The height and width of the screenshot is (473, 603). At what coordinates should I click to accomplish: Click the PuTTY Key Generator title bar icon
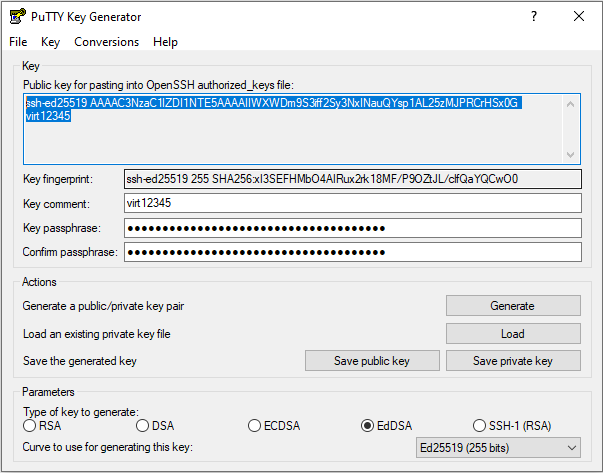[x=17, y=17]
